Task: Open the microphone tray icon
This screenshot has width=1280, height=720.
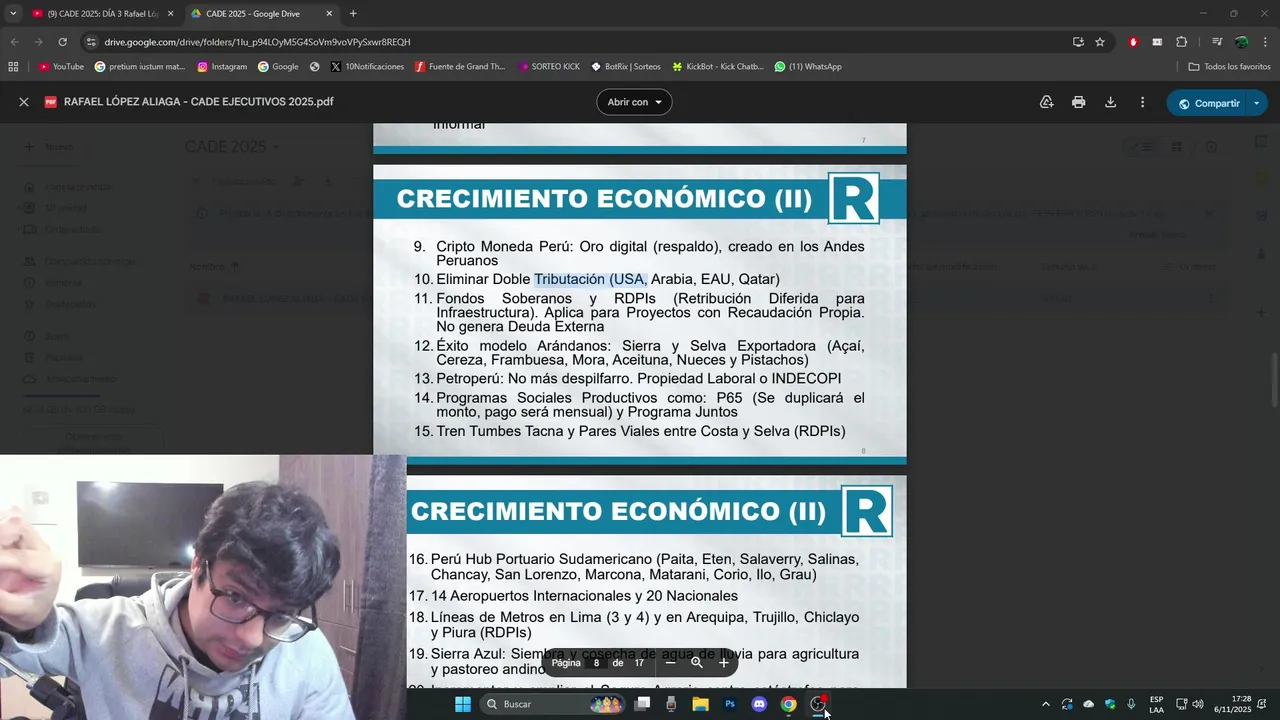Action: click(x=1131, y=704)
